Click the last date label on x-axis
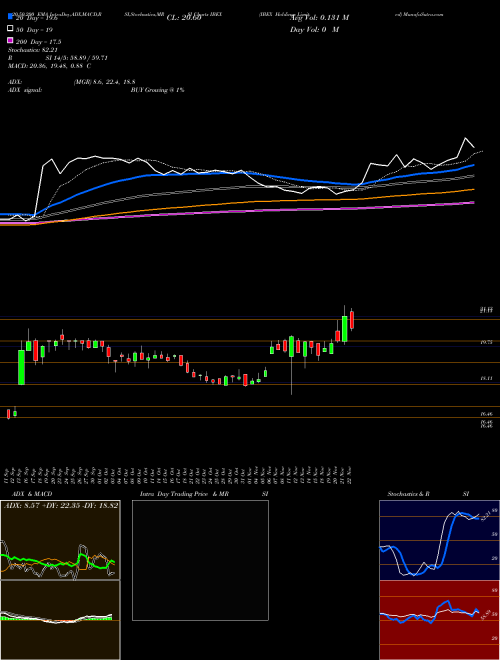 coord(349,476)
